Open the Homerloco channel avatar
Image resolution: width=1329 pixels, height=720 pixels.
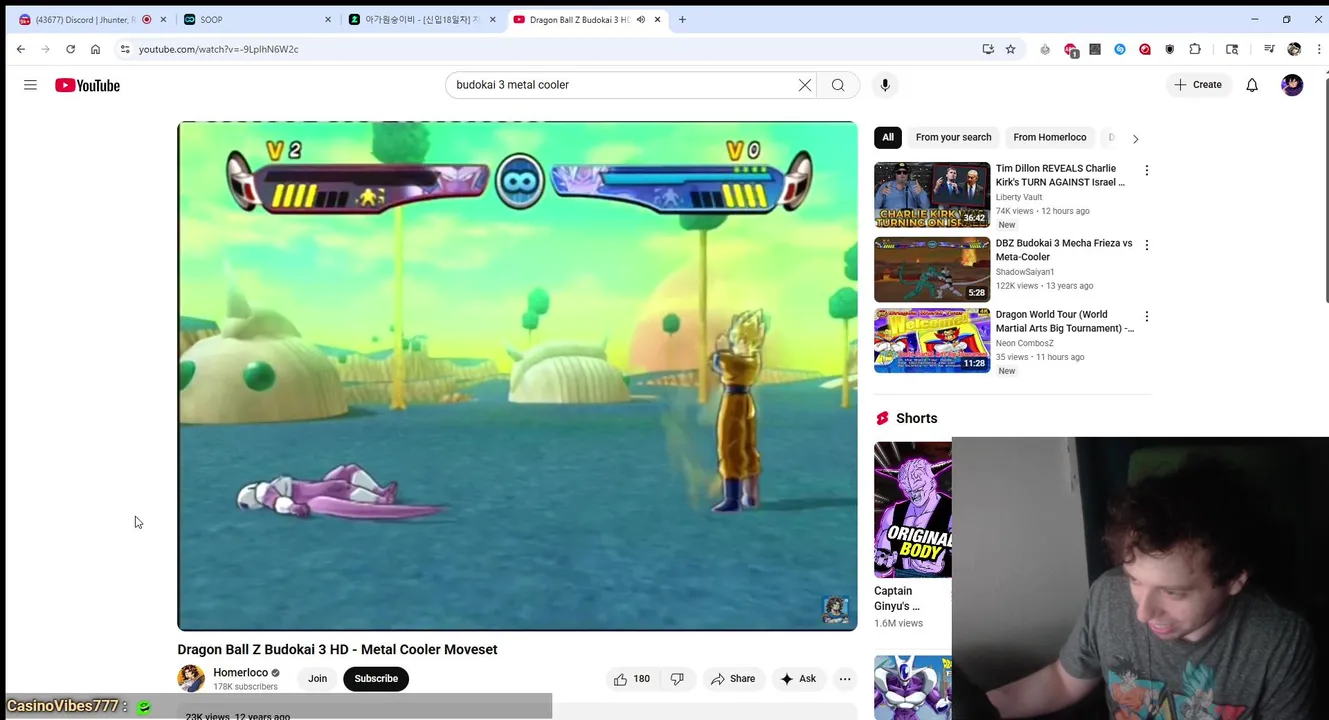191,679
